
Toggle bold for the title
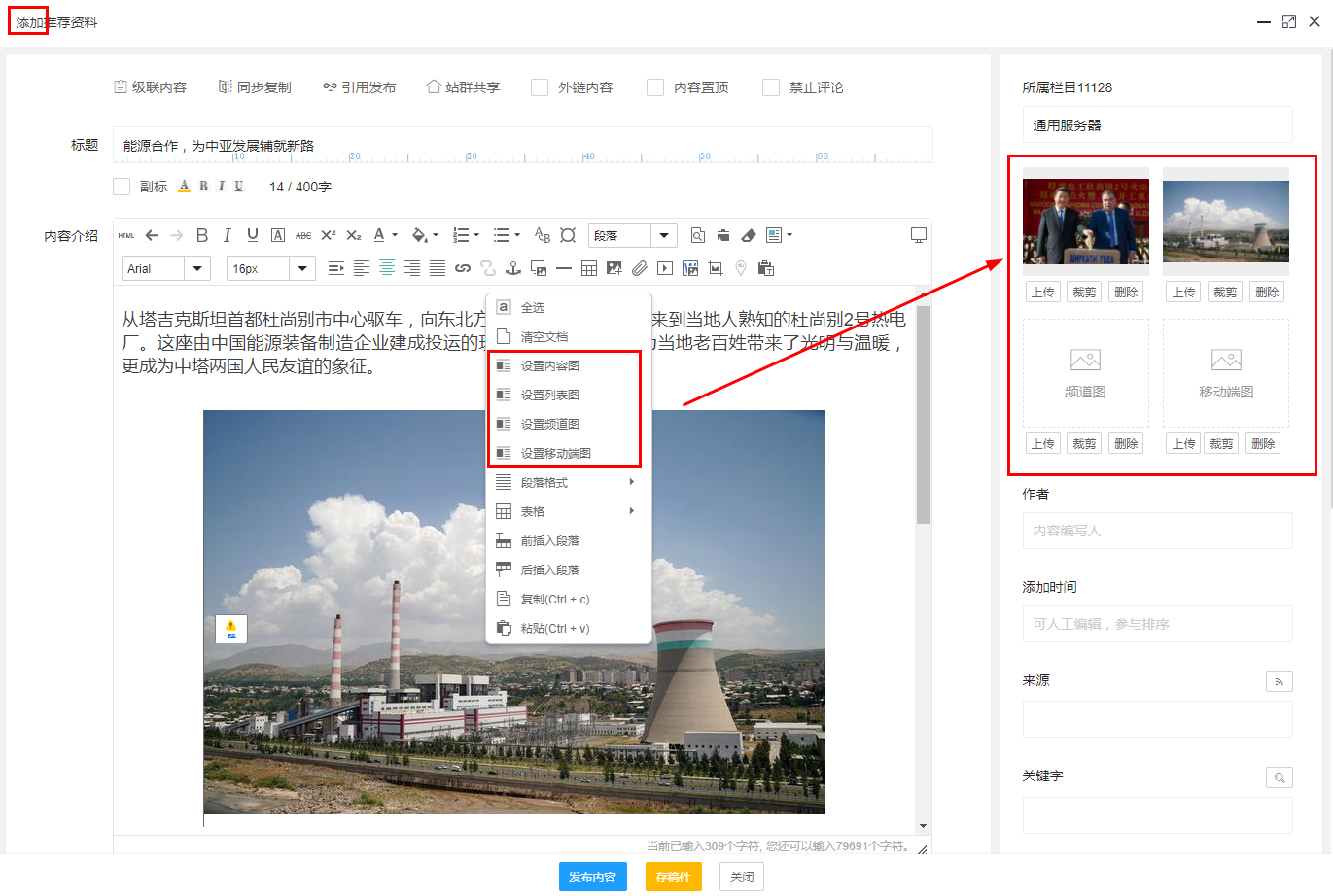(x=203, y=187)
